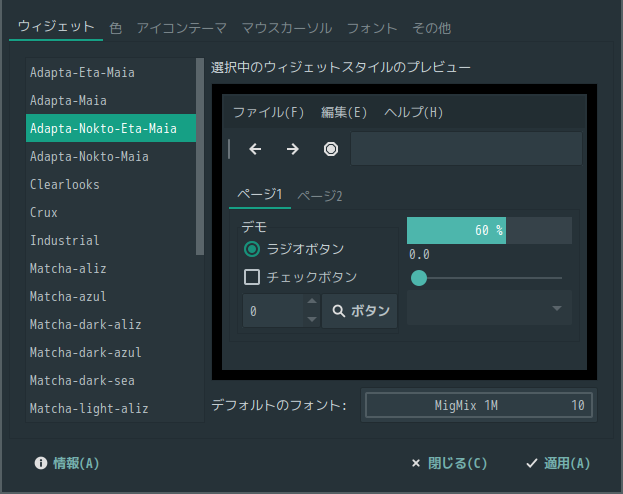This screenshot has width=623, height=494.
Task: Open the その他 tab
Action: (x=431, y=28)
